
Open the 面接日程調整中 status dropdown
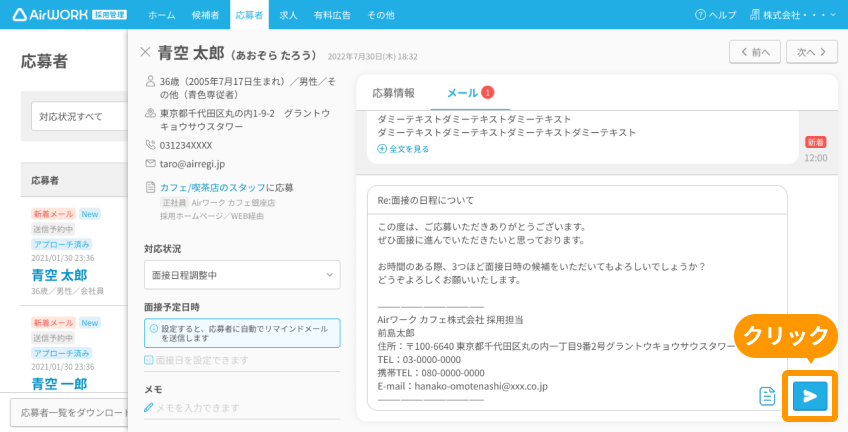tap(242, 275)
